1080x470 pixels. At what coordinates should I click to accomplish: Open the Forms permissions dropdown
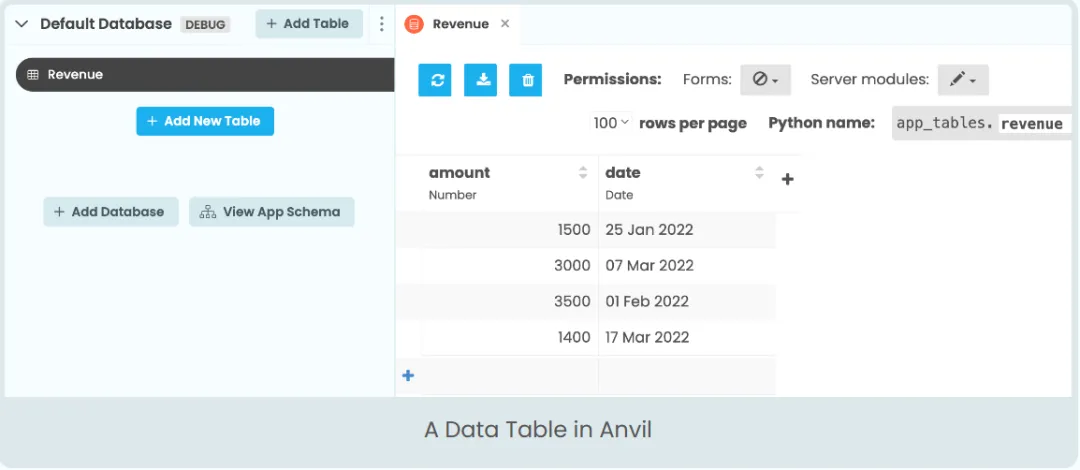pos(766,79)
